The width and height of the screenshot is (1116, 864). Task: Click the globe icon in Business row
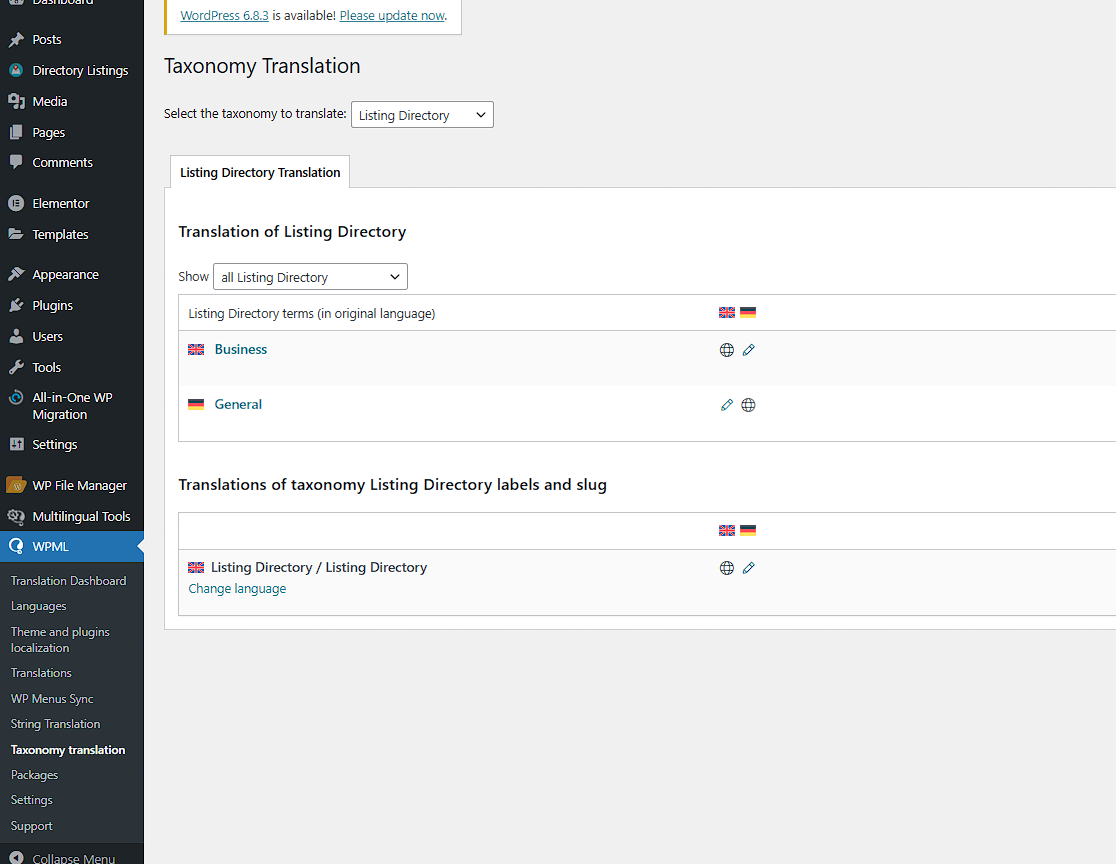click(727, 350)
